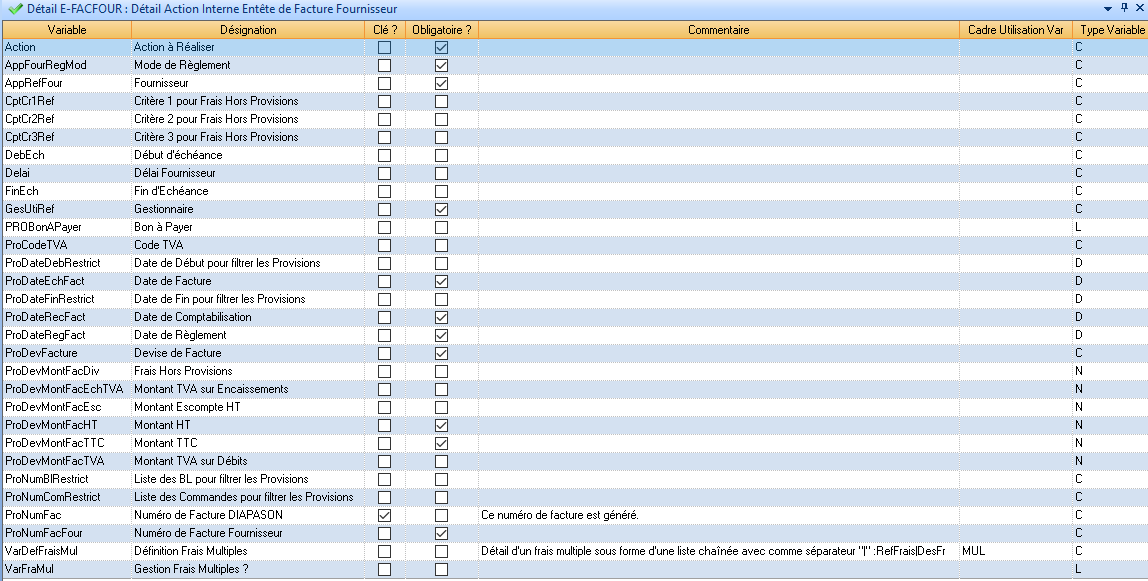
Task: Click the Date de Facture designation cell
Action: coord(247,281)
